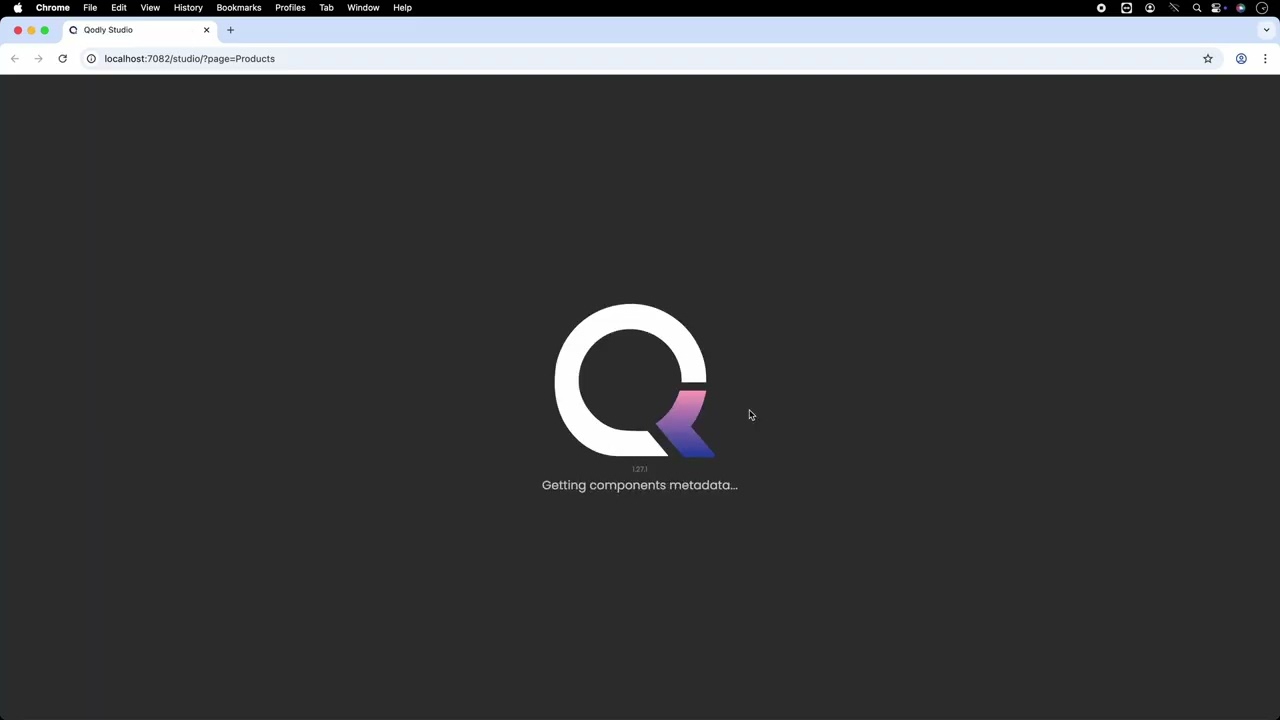Open the View menu
The width and height of the screenshot is (1280, 720).
point(150,8)
